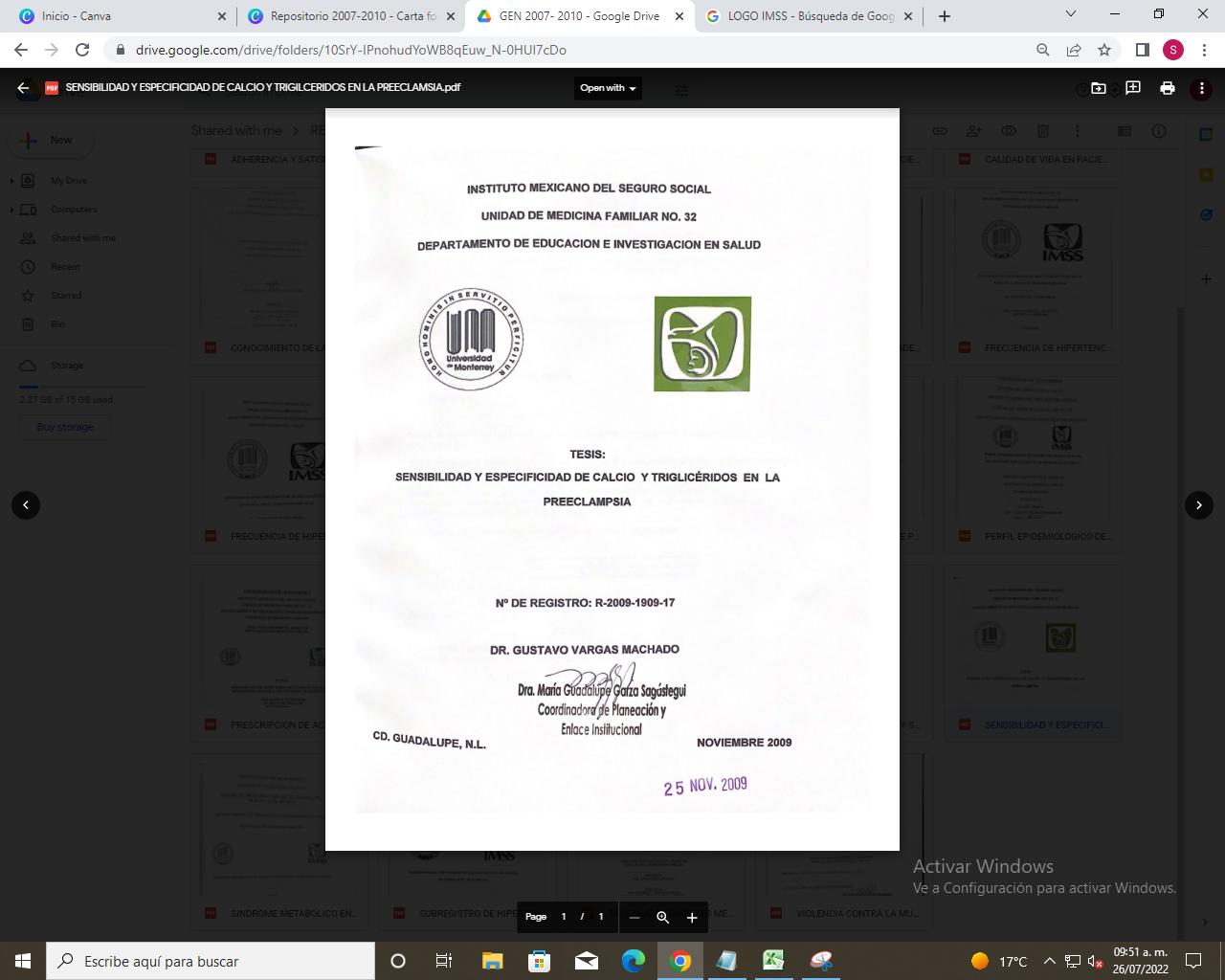The width and height of the screenshot is (1225, 980).
Task: Expand the 'Computers' tree arrow
Action: pyautogui.click(x=12, y=209)
